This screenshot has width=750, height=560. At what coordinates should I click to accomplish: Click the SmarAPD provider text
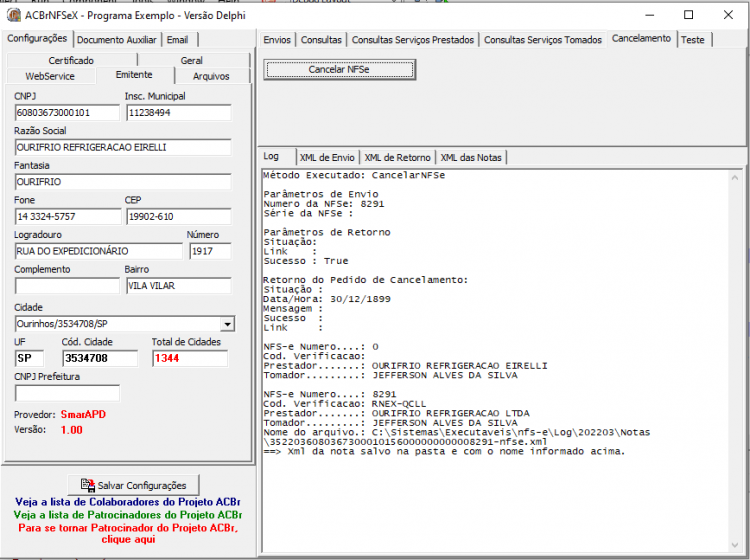pyautogui.click(x=83, y=415)
